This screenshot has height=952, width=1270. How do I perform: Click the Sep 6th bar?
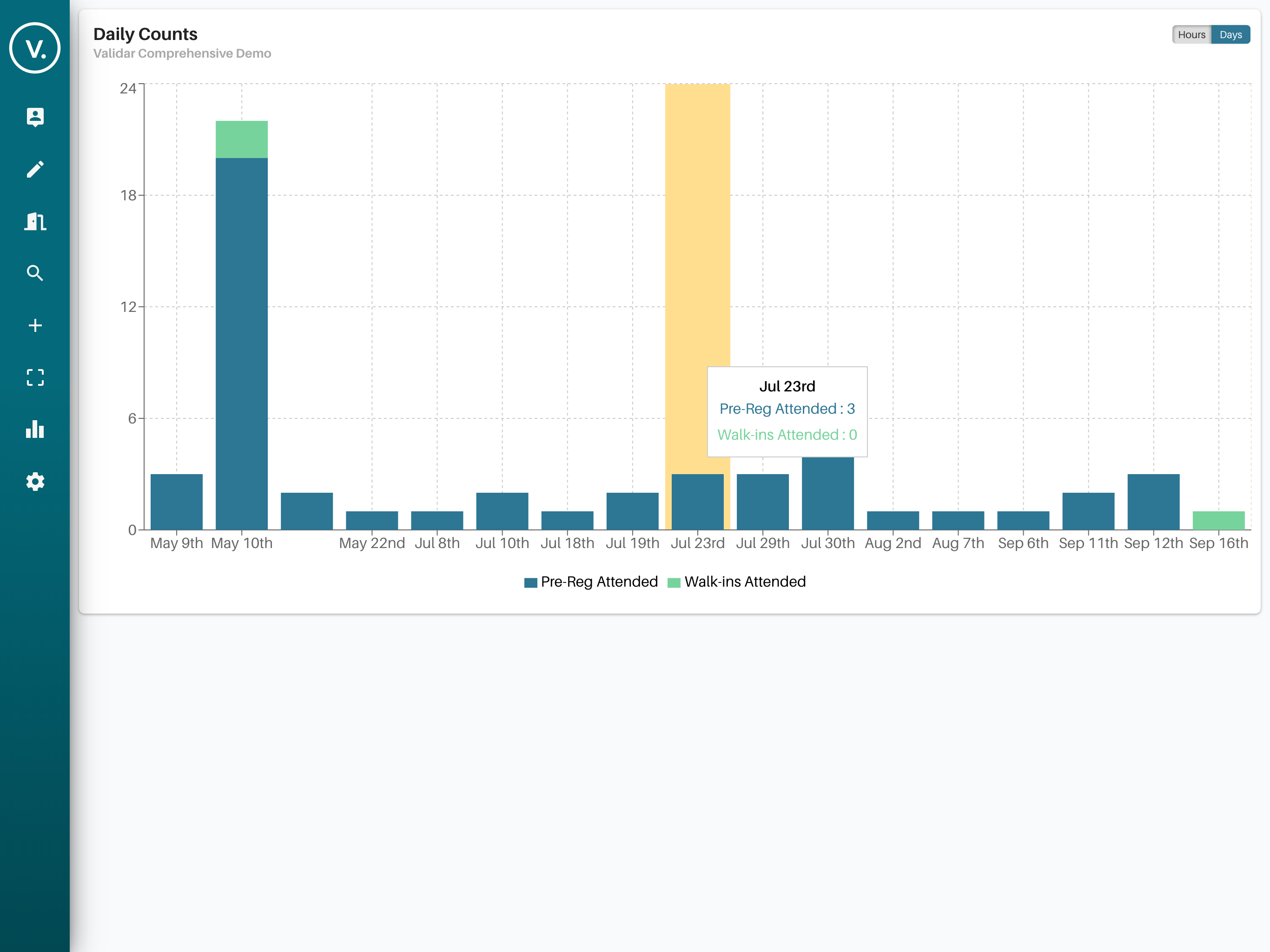point(1023,520)
